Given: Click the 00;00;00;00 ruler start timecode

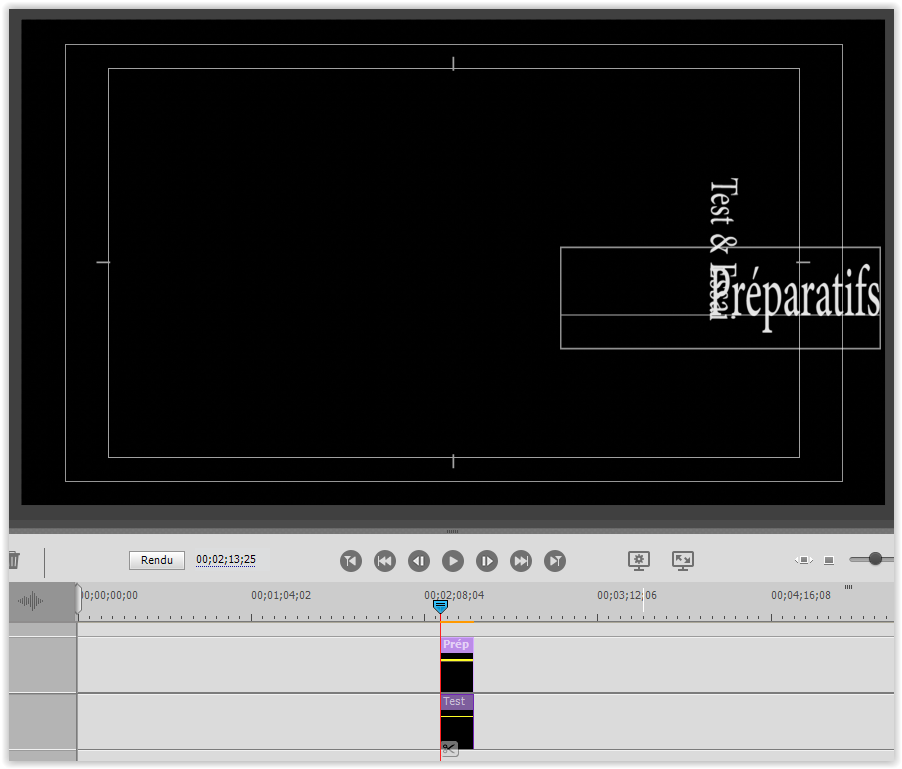Looking at the screenshot, I should pos(109,595).
